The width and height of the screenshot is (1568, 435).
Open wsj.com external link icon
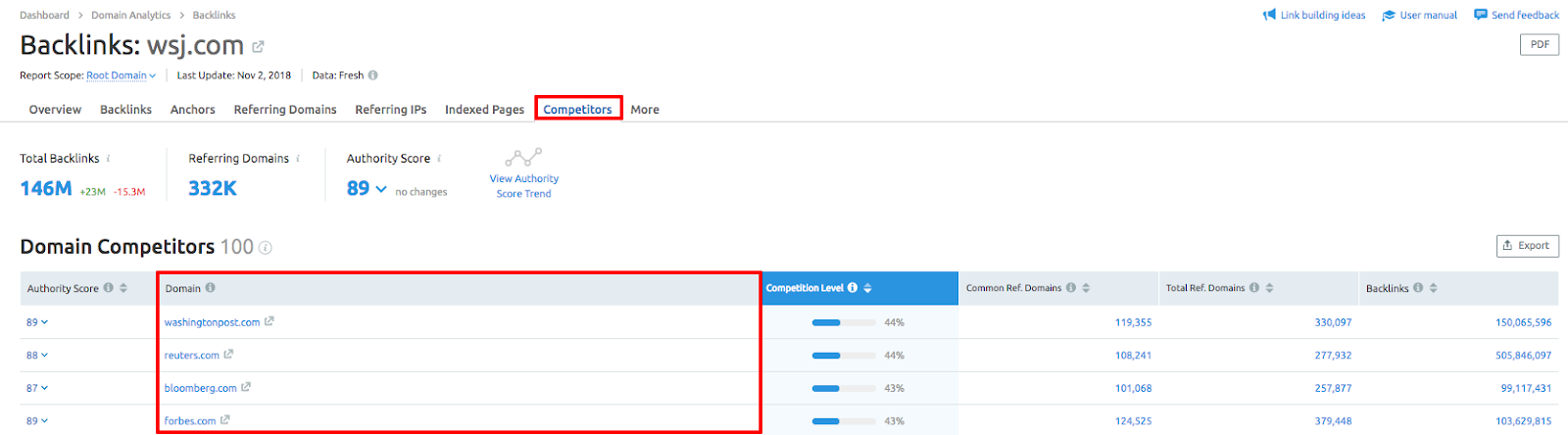coord(258,47)
